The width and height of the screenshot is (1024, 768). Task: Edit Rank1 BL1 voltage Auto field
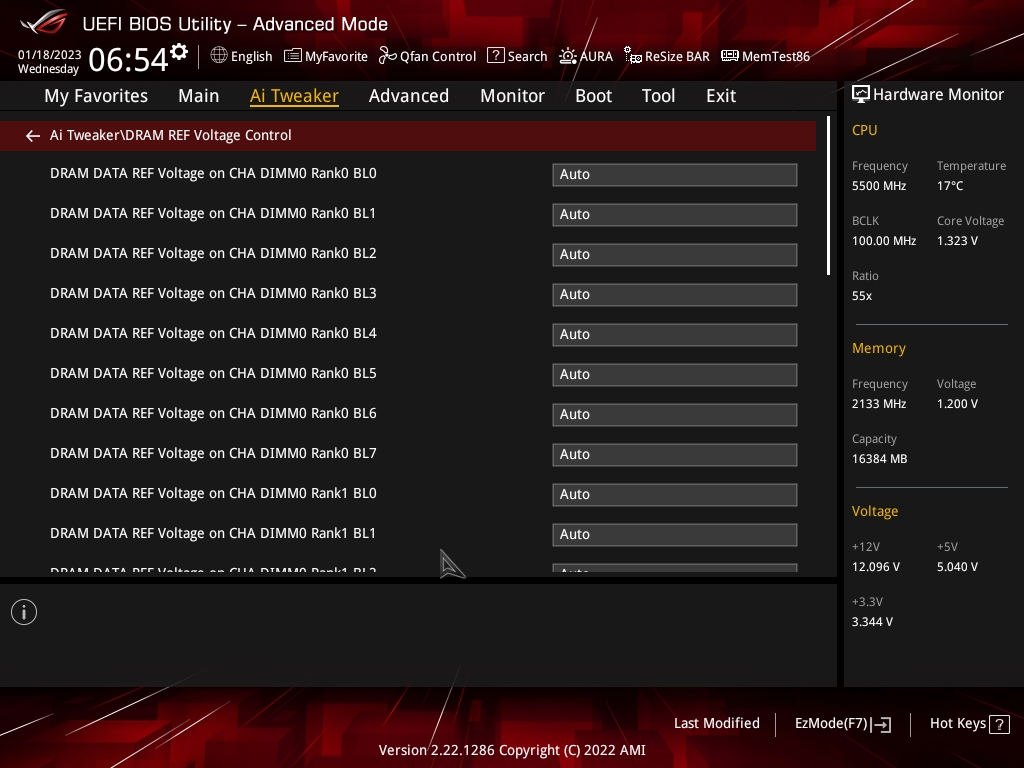pyautogui.click(x=675, y=534)
